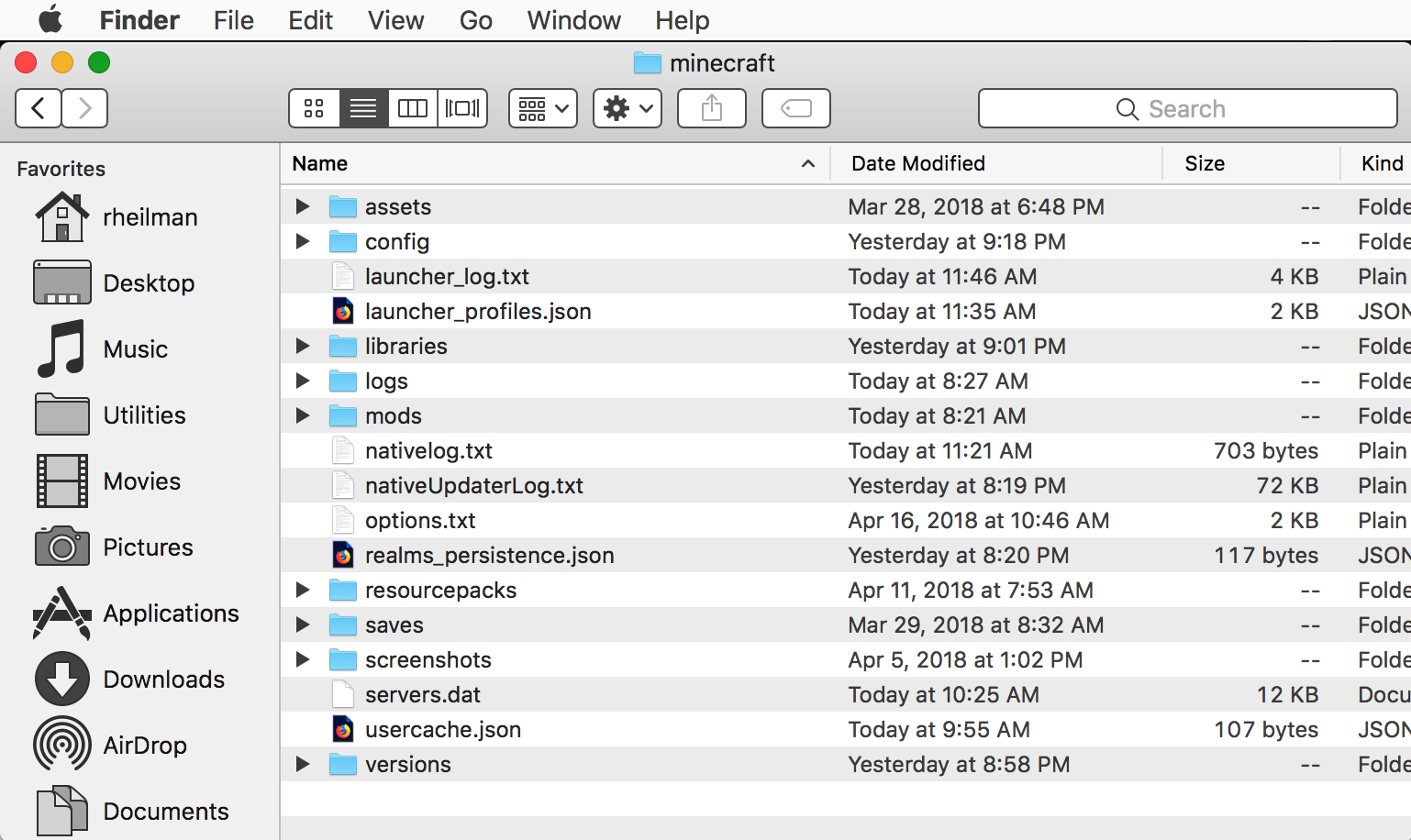Select the options.txt file name
Image resolution: width=1411 pixels, height=840 pixels.
pos(420,520)
